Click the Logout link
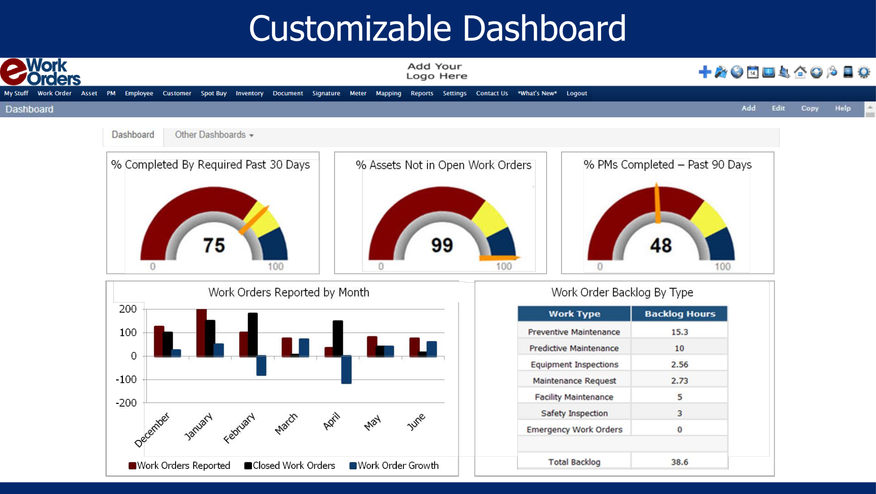 point(577,94)
